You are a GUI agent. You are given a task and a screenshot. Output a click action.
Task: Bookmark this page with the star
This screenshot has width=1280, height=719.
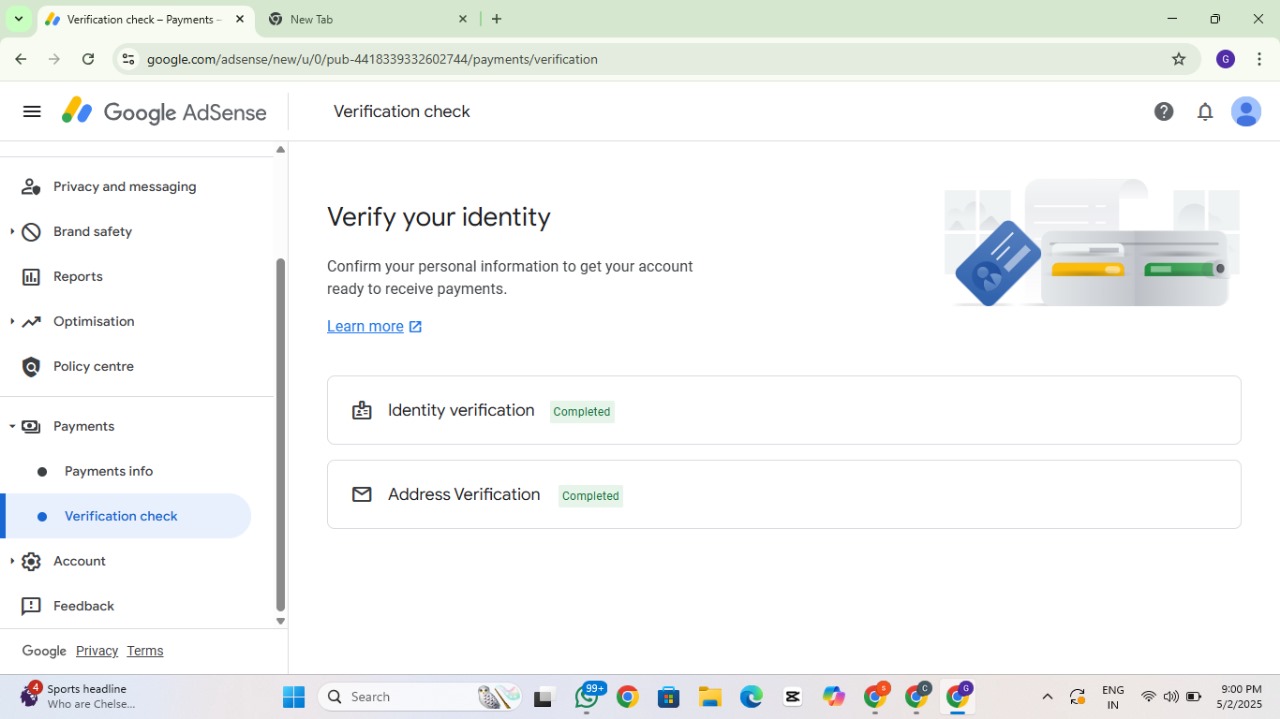click(1179, 59)
